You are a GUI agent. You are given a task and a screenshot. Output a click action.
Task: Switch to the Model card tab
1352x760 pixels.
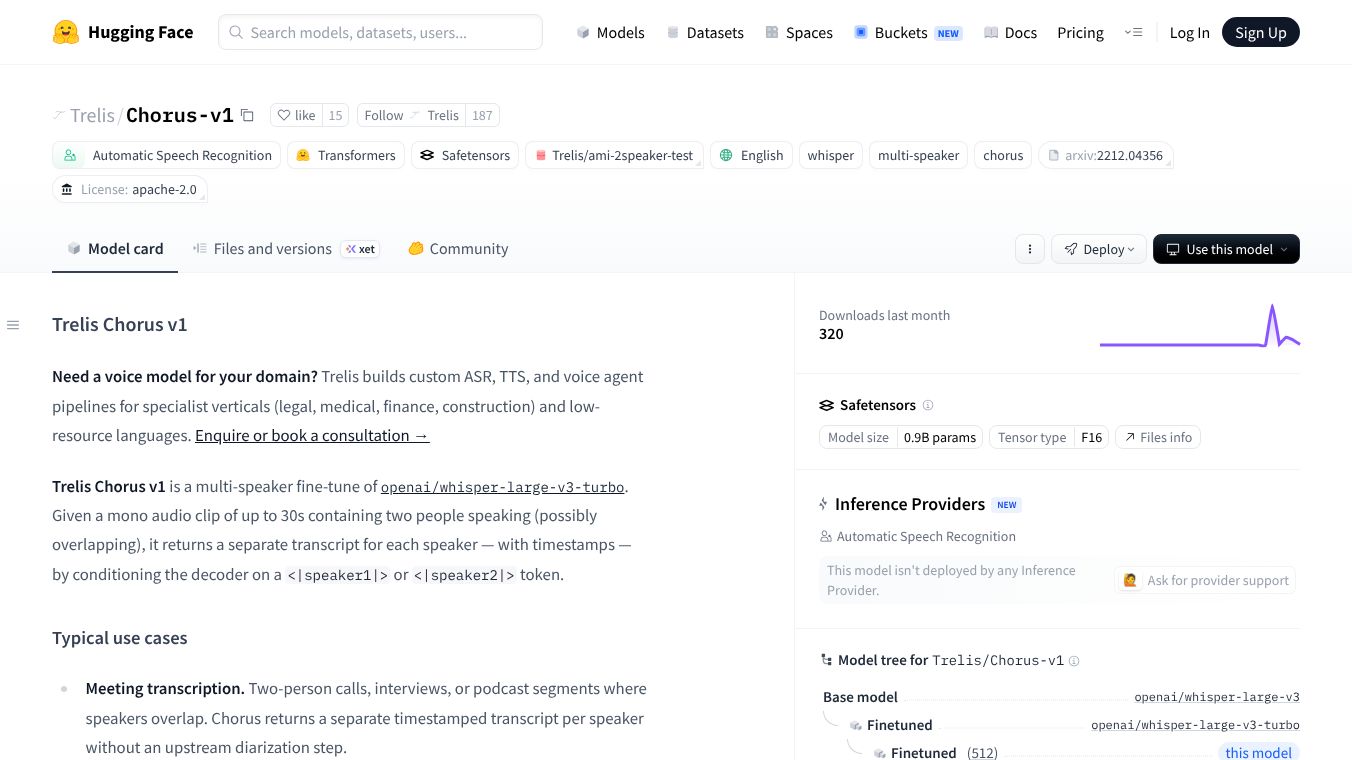(x=115, y=249)
